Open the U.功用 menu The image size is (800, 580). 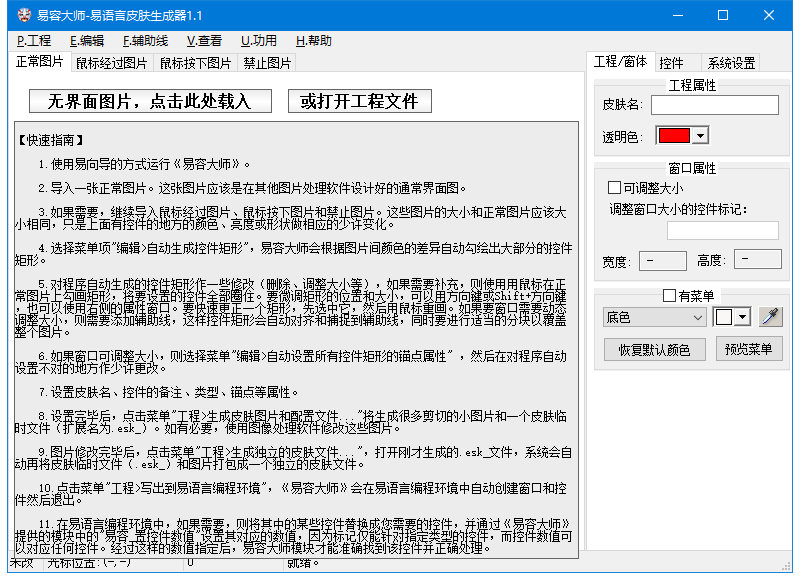(x=259, y=41)
